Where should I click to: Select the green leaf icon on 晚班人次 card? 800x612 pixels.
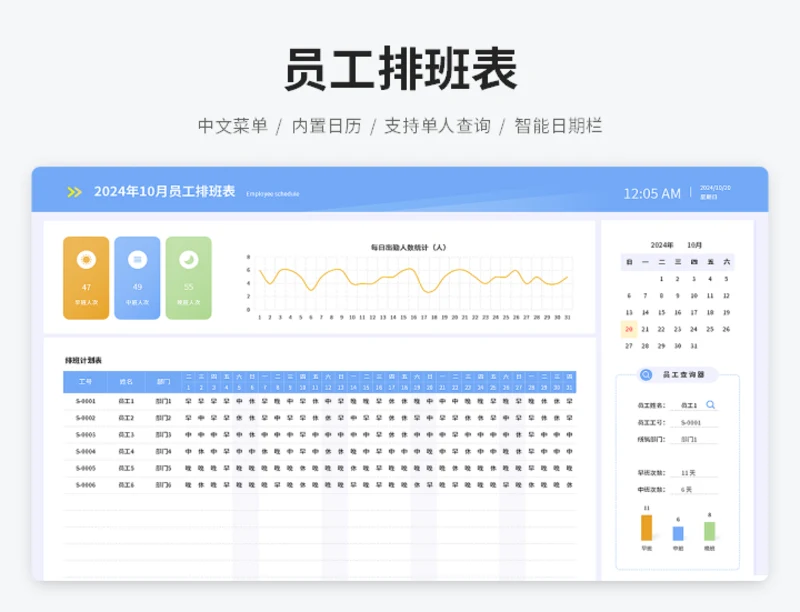(x=187, y=258)
